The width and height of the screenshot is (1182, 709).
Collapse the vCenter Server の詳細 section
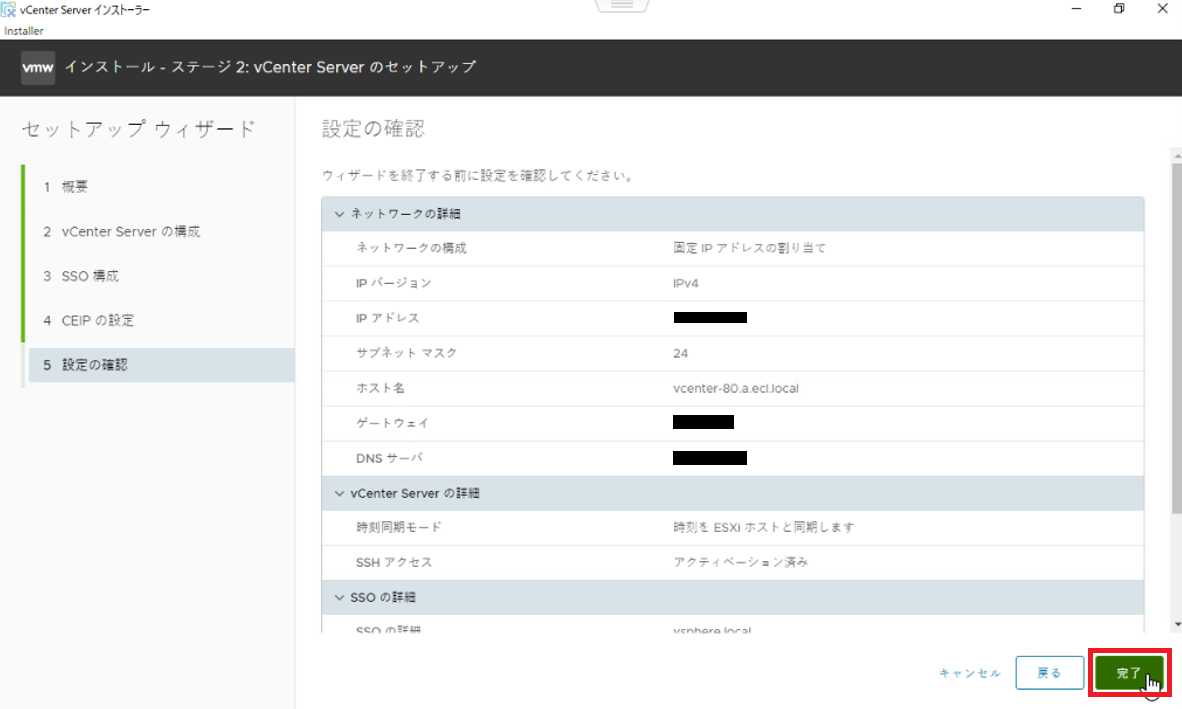[339, 494]
